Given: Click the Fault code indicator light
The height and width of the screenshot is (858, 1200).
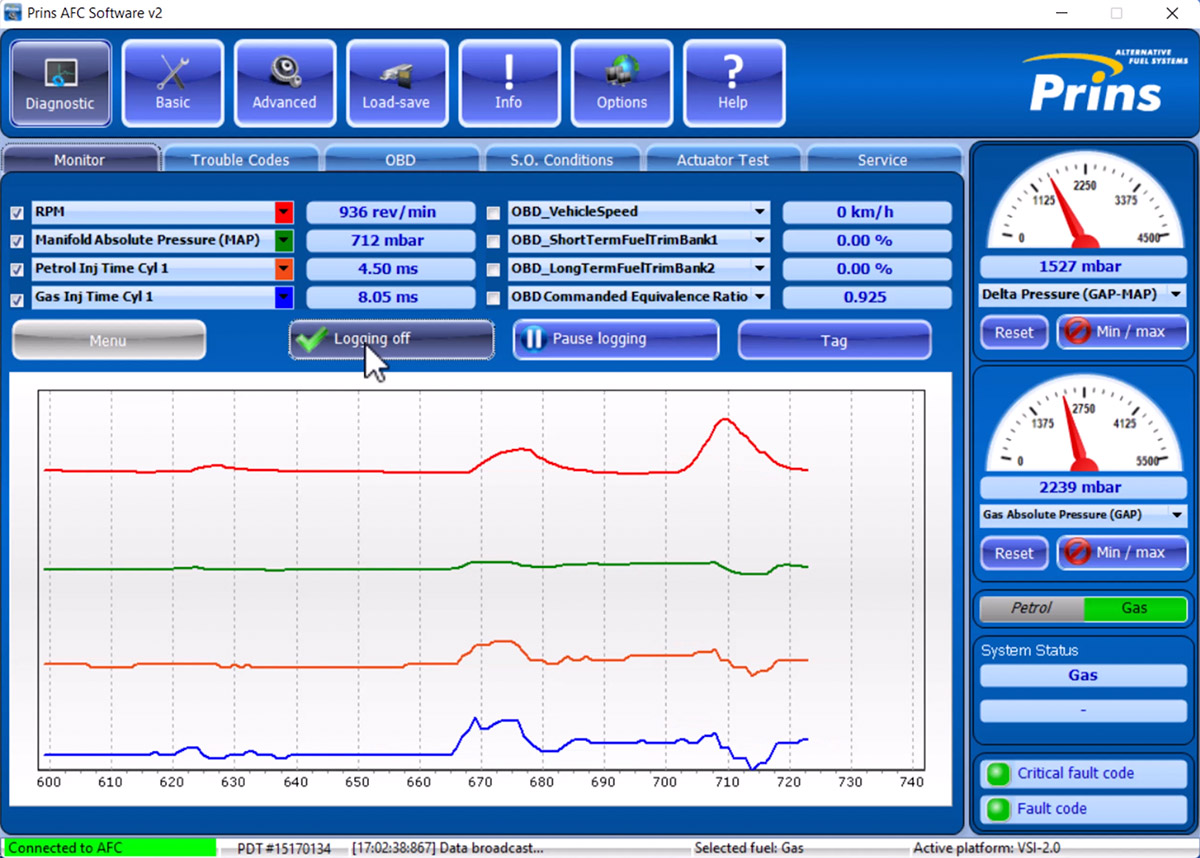Looking at the screenshot, I should (x=997, y=809).
